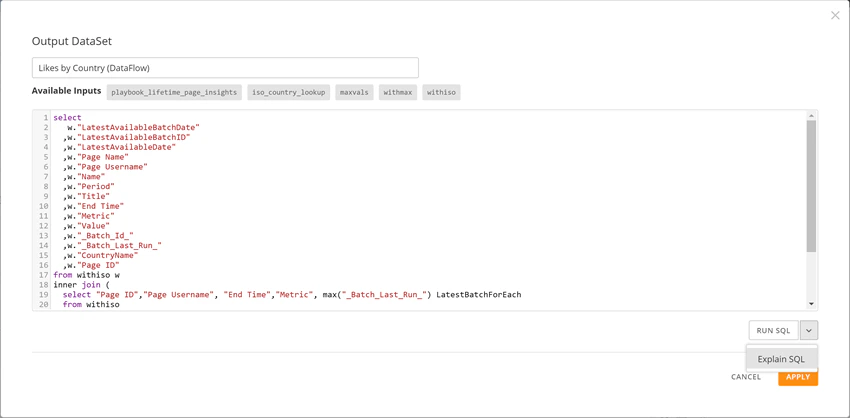
Task: Click the LatestBatchForEach alias text
Action: pyautogui.click(x=479, y=295)
